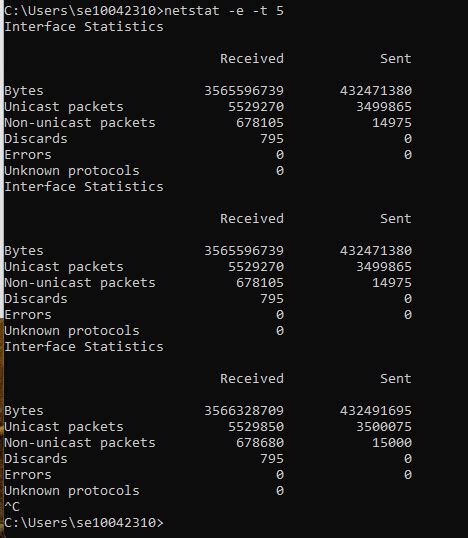Select received non-unicast value 678680
Screen dimensions: 468x538
(260, 443)
